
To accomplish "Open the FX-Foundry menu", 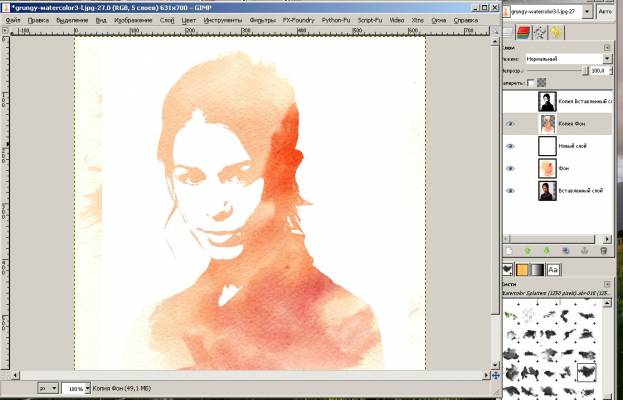I will pos(298,20).
